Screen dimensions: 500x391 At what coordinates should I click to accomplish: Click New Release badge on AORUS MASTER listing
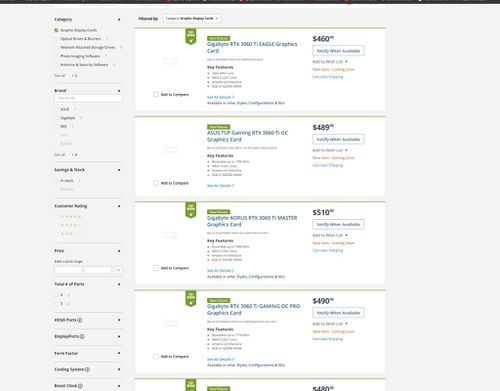pyautogui.click(x=218, y=212)
